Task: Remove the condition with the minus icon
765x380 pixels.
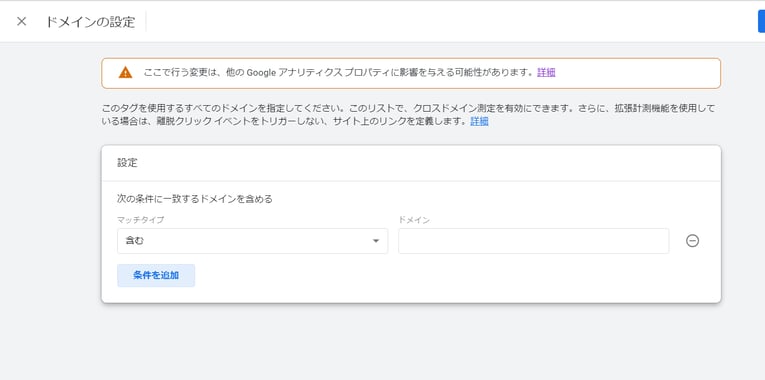Action: [x=692, y=241]
